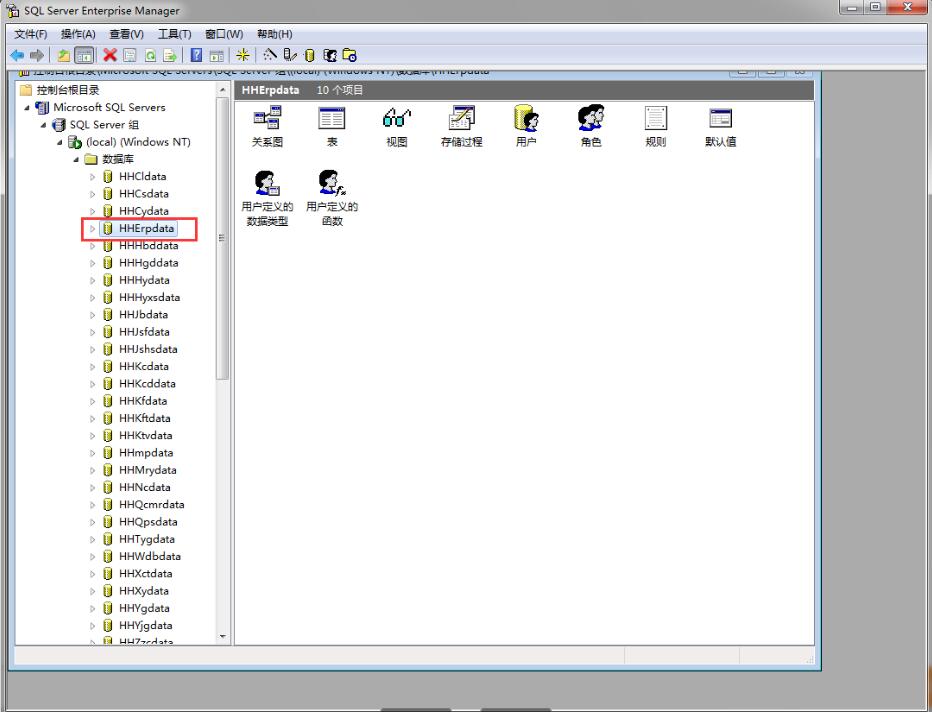Select the HHTygdata database
The image size is (932, 712).
147,539
